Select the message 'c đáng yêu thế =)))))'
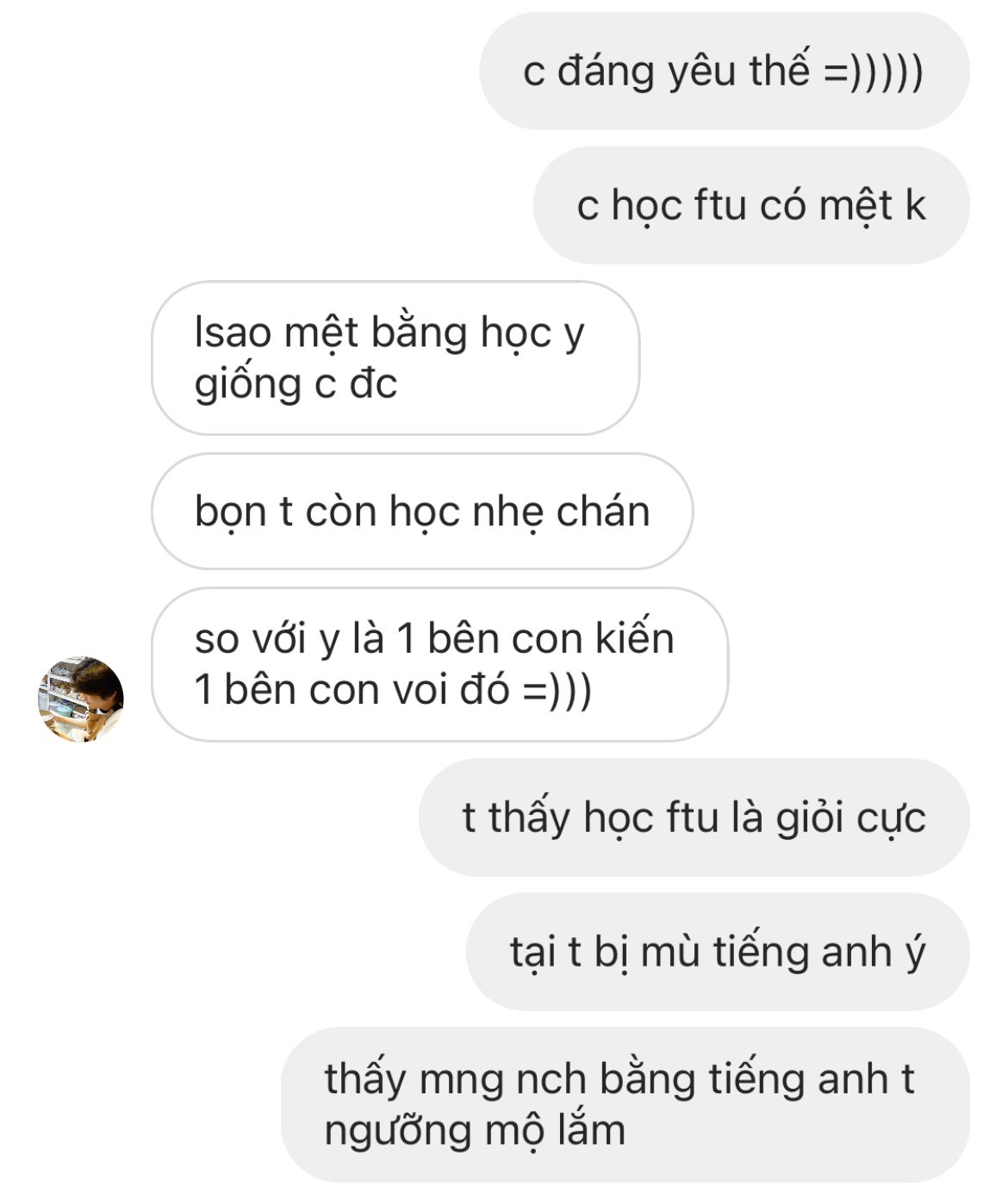The width and height of the screenshot is (1008, 1193). click(725, 71)
